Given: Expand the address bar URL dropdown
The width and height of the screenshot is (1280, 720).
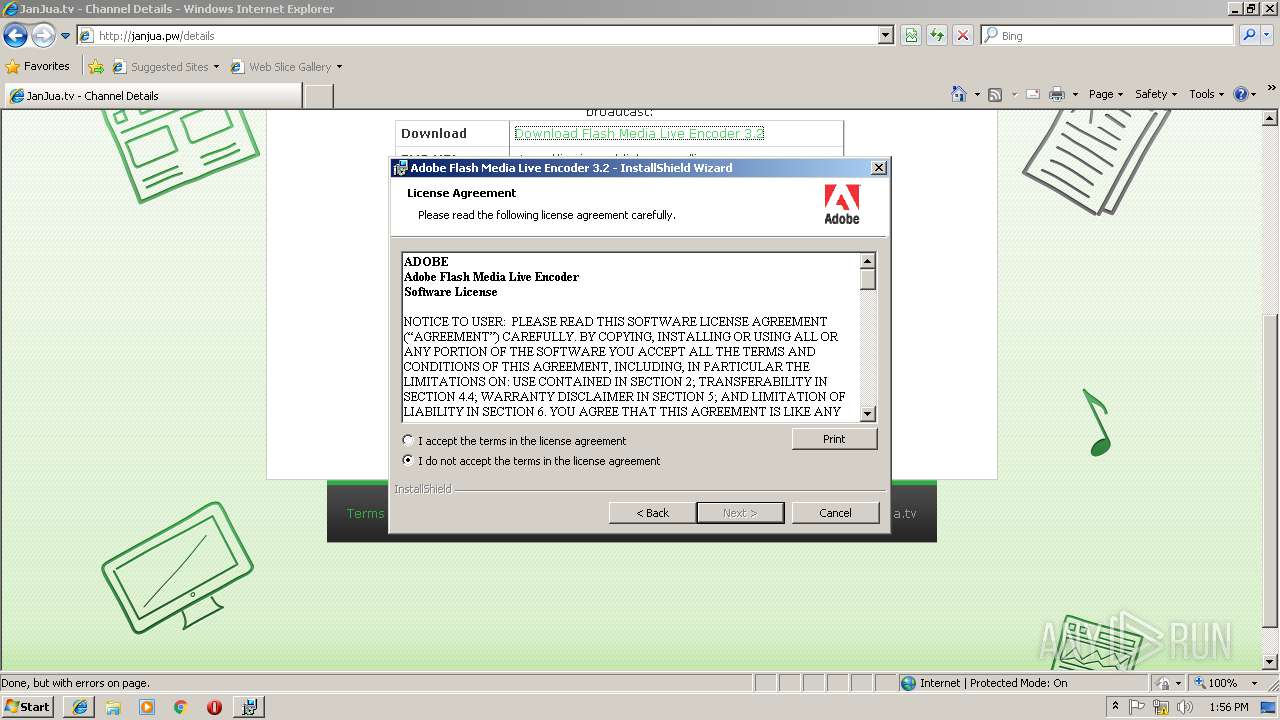Looking at the screenshot, I should pos(885,35).
